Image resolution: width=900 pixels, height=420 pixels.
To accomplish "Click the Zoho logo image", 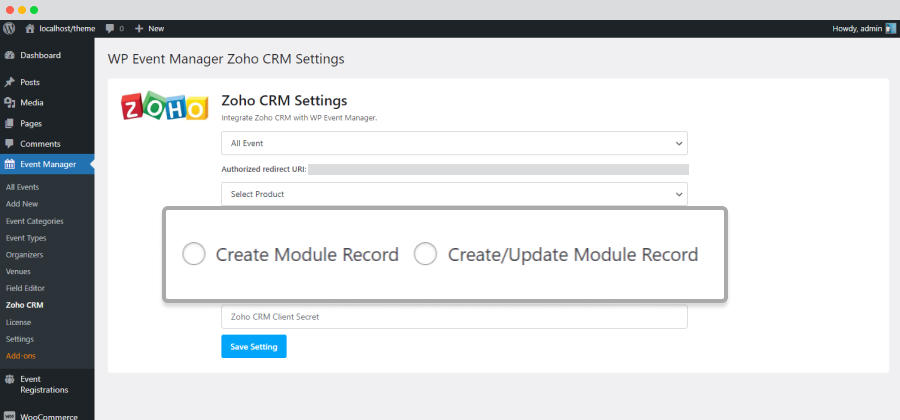I will point(164,105).
